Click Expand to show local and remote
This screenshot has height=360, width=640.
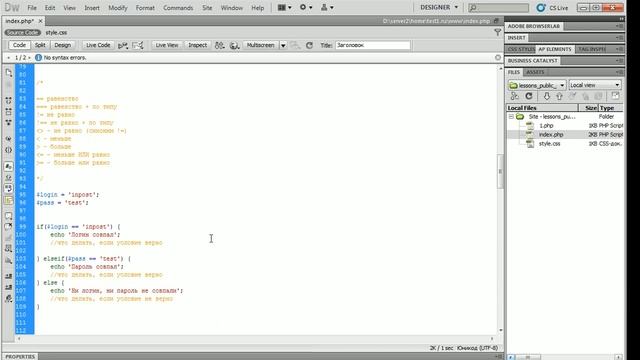(615, 96)
